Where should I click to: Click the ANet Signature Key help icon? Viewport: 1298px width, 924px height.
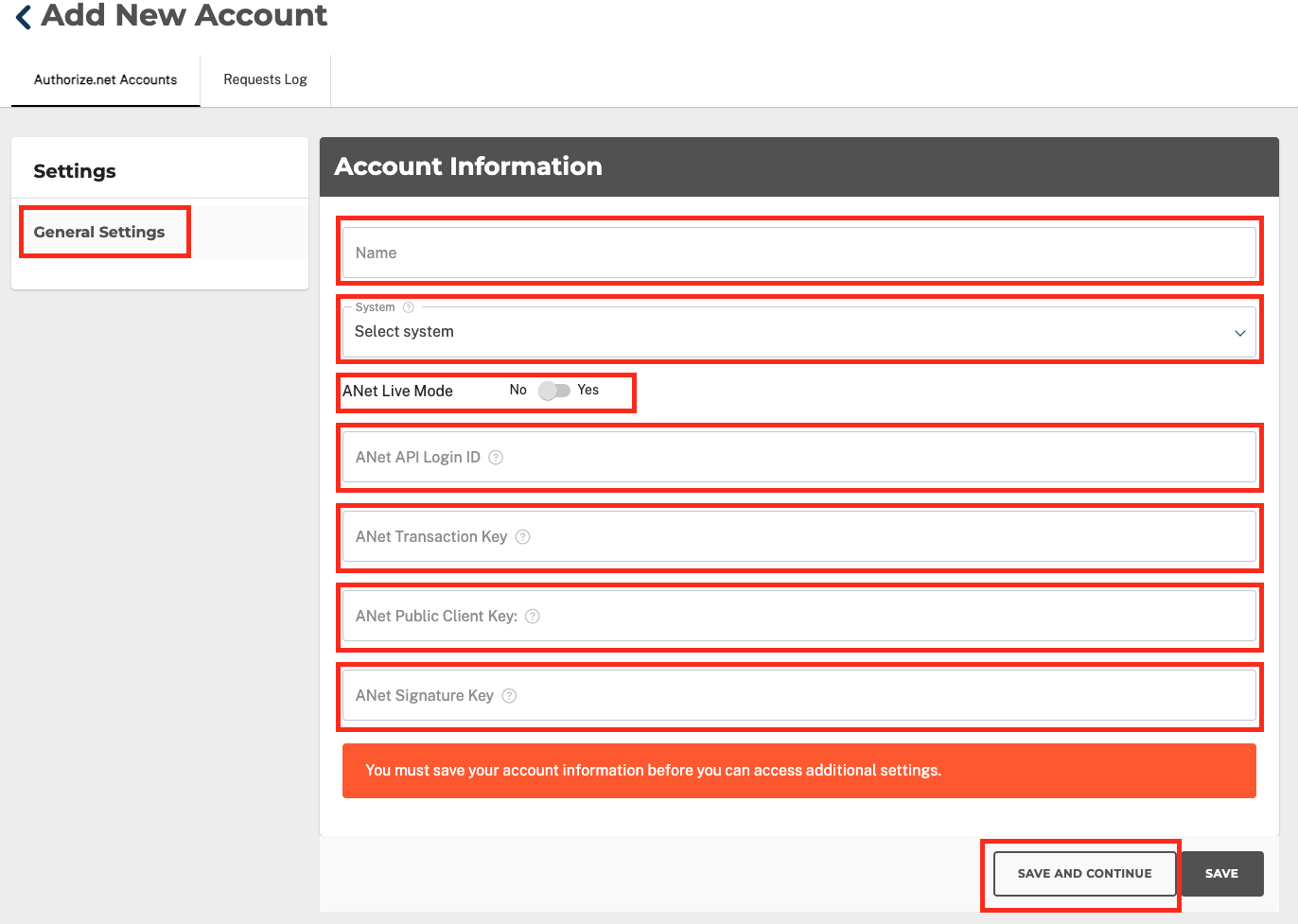[509, 695]
